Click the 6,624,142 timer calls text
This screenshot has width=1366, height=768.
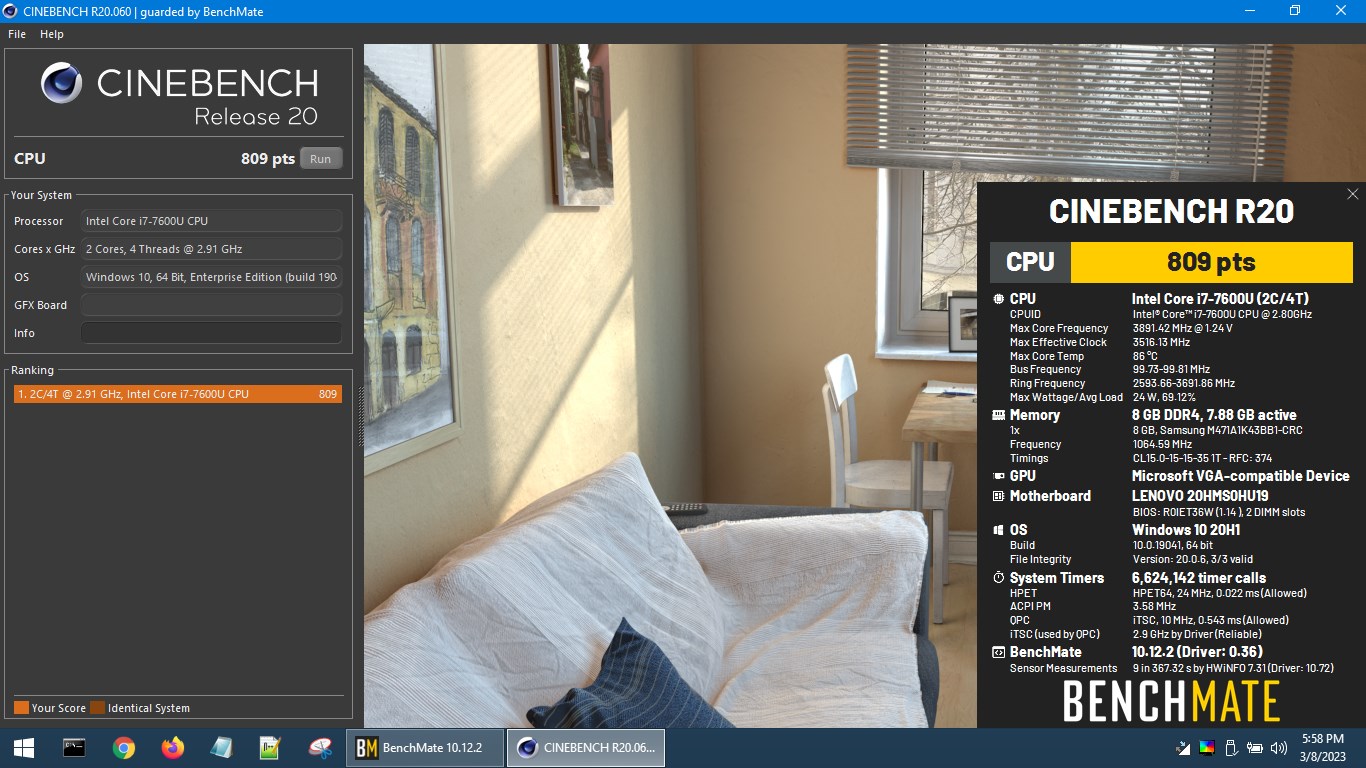pos(1199,578)
